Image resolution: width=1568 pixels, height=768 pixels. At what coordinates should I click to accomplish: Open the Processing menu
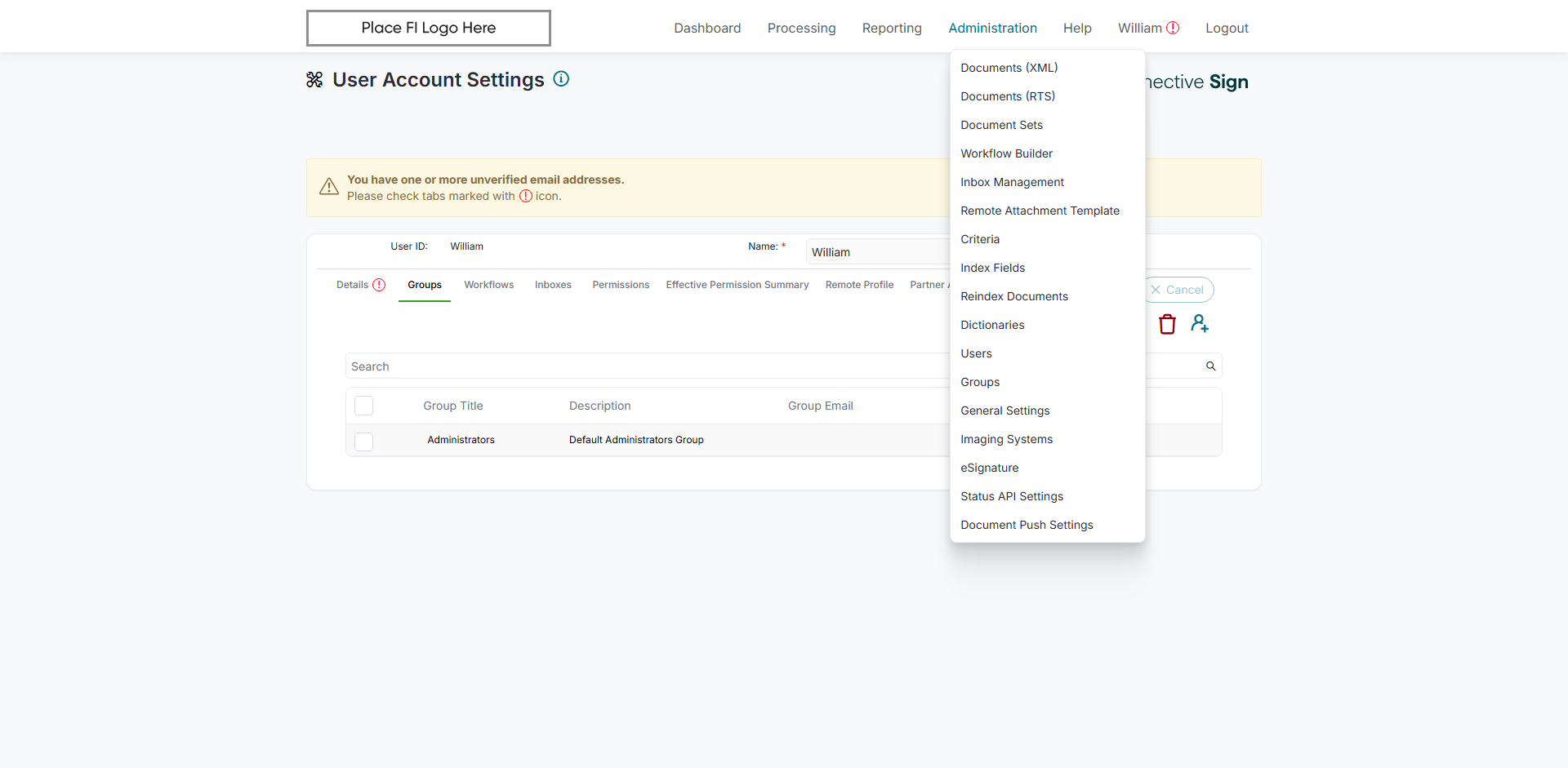[x=801, y=28]
